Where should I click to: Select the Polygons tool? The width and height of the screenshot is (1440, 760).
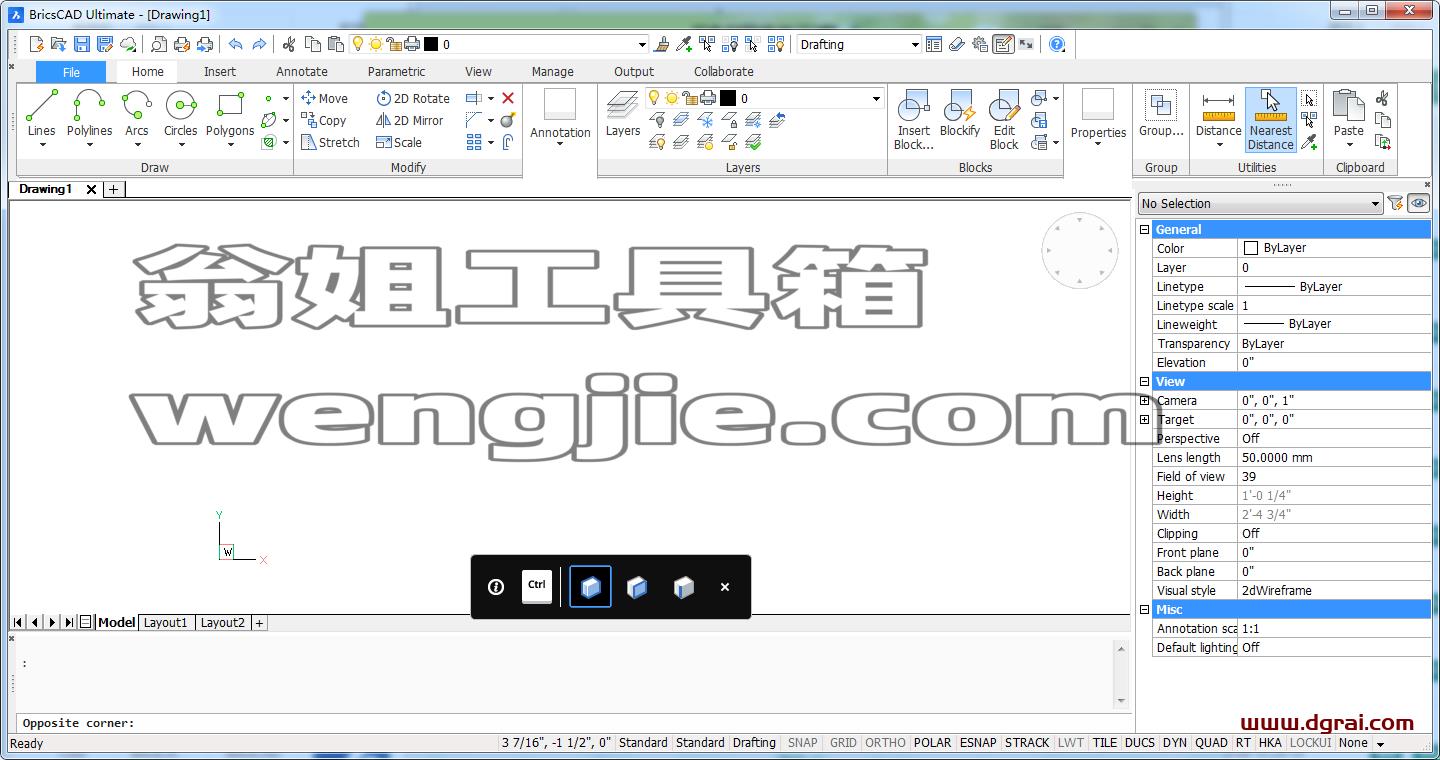(230, 112)
